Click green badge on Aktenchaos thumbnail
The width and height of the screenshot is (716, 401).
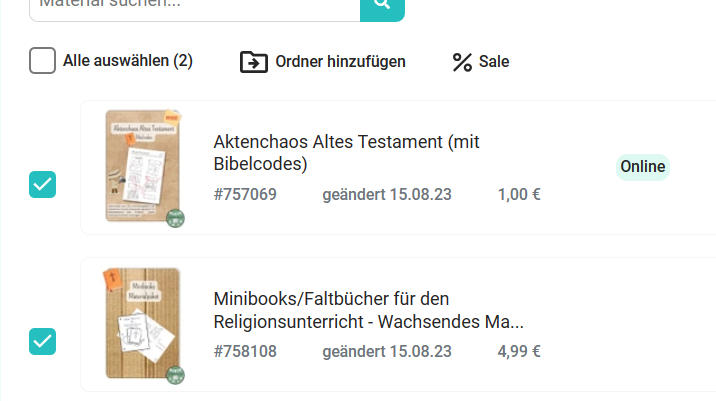(x=176, y=219)
